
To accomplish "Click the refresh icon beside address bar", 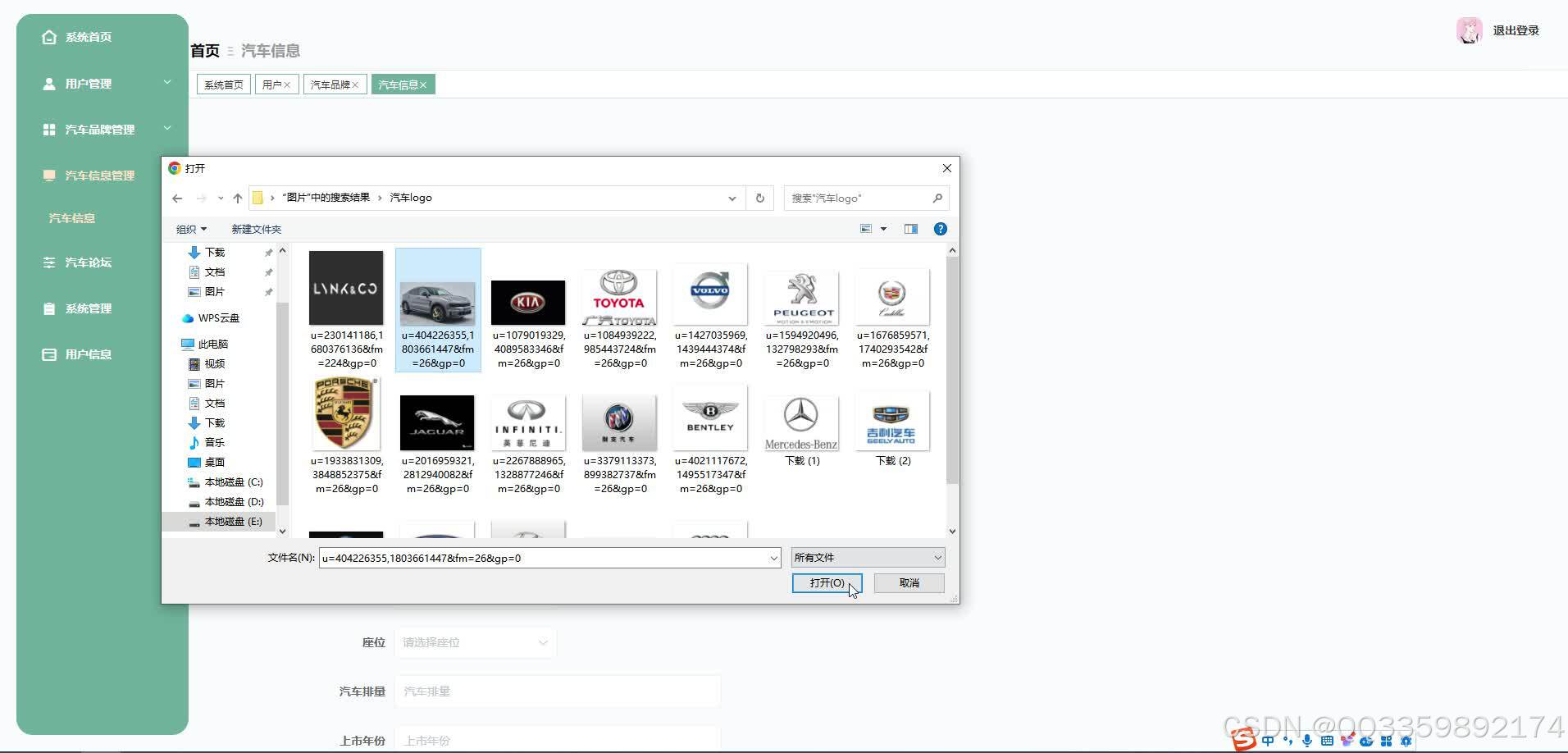I will click(x=759, y=198).
